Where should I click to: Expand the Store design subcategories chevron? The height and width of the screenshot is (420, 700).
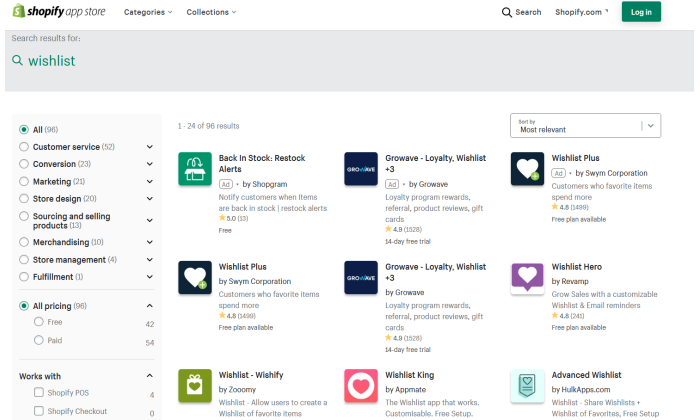pyautogui.click(x=150, y=199)
